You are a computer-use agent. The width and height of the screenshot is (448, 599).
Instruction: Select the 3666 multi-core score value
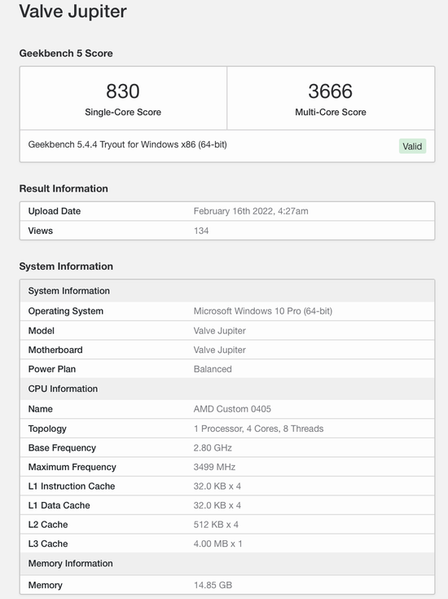pyautogui.click(x=330, y=91)
